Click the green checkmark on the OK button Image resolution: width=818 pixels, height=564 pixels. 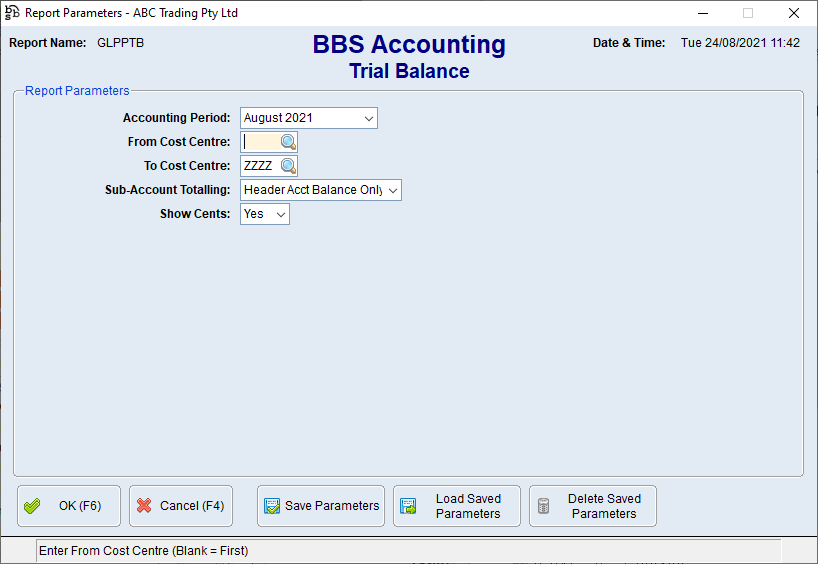coord(32,506)
